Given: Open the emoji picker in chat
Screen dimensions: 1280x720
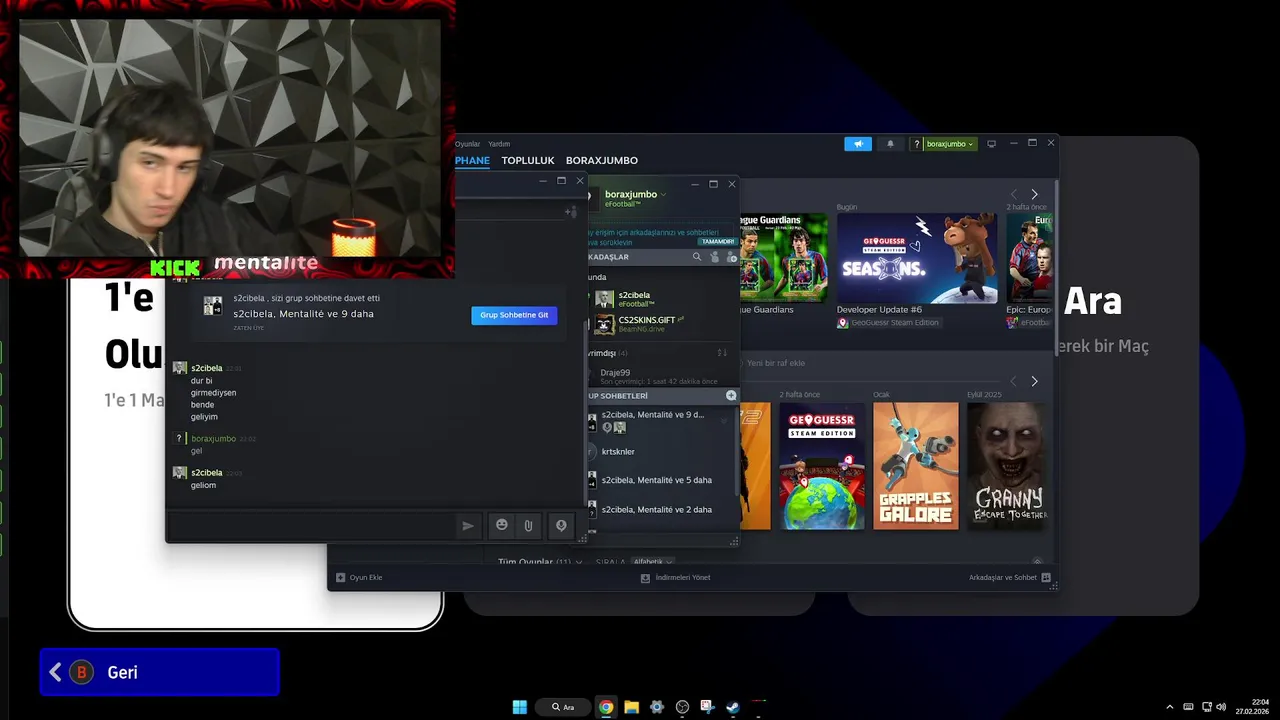Looking at the screenshot, I should [502, 525].
